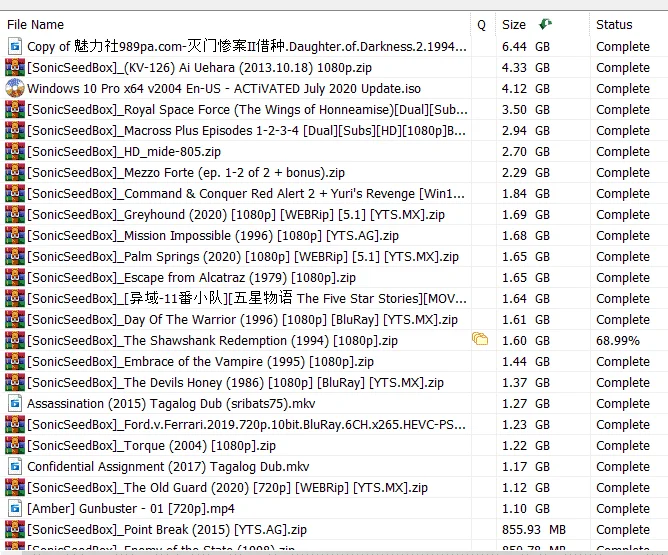This screenshot has height=555, width=668.
Task: Select The Old Guard (2020) file name
Action: click(227, 488)
